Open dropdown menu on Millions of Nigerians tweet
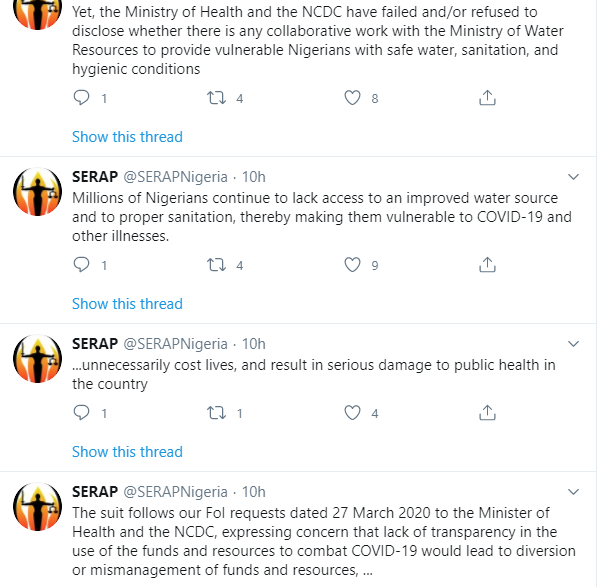The height and width of the screenshot is (587, 598). point(573,177)
